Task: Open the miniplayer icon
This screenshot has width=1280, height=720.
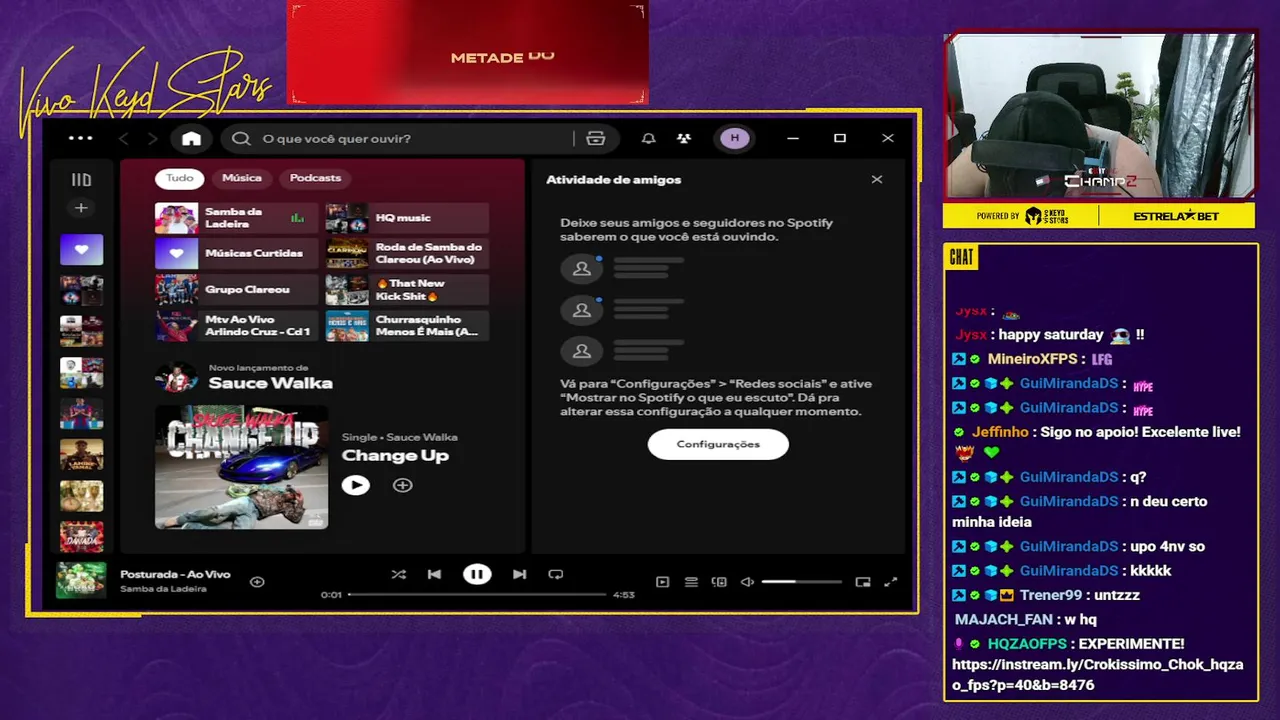Action: [863, 582]
